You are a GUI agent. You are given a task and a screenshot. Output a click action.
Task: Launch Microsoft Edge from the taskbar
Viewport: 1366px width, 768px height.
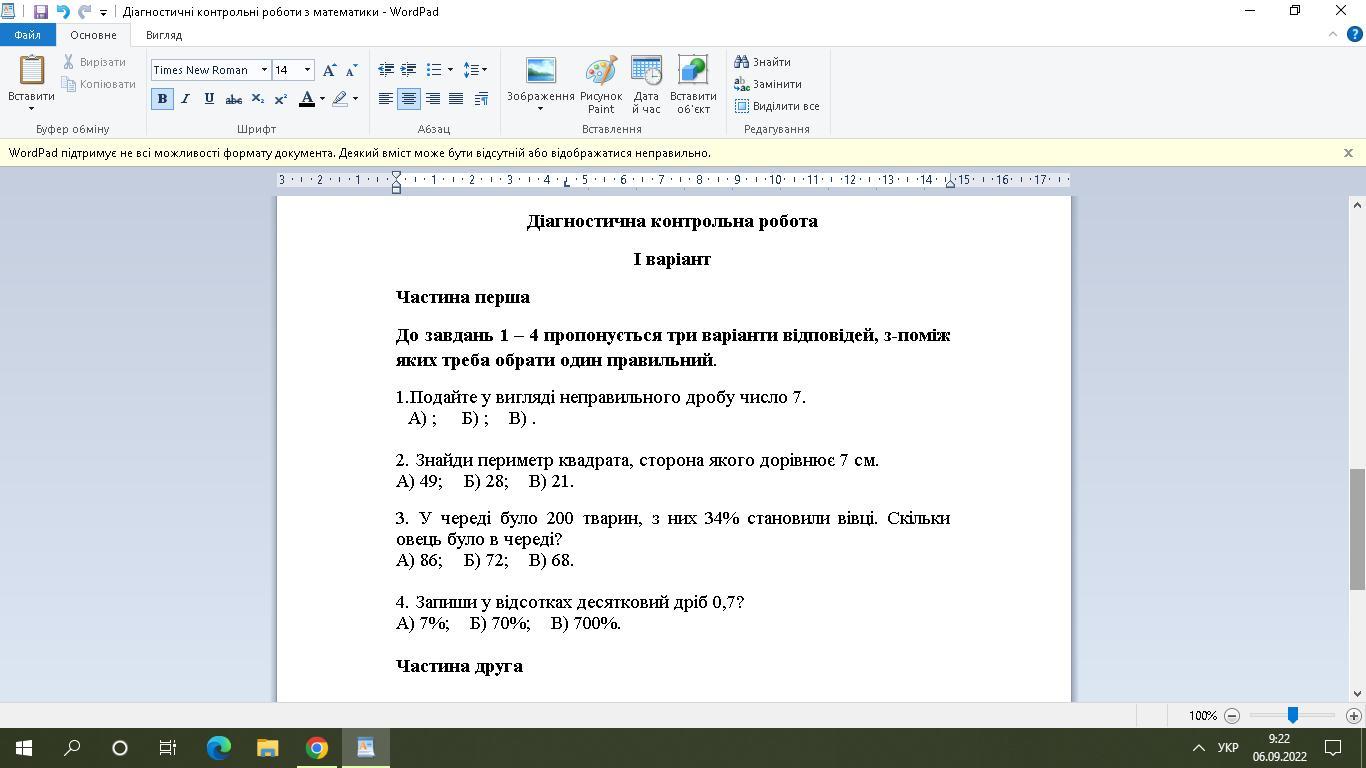[x=218, y=748]
